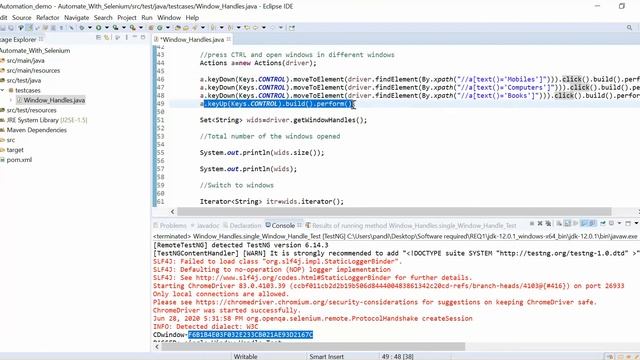The width and height of the screenshot is (640, 360).
Task: Click the Console horizontal scrollbar
Action: click(313, 347)
